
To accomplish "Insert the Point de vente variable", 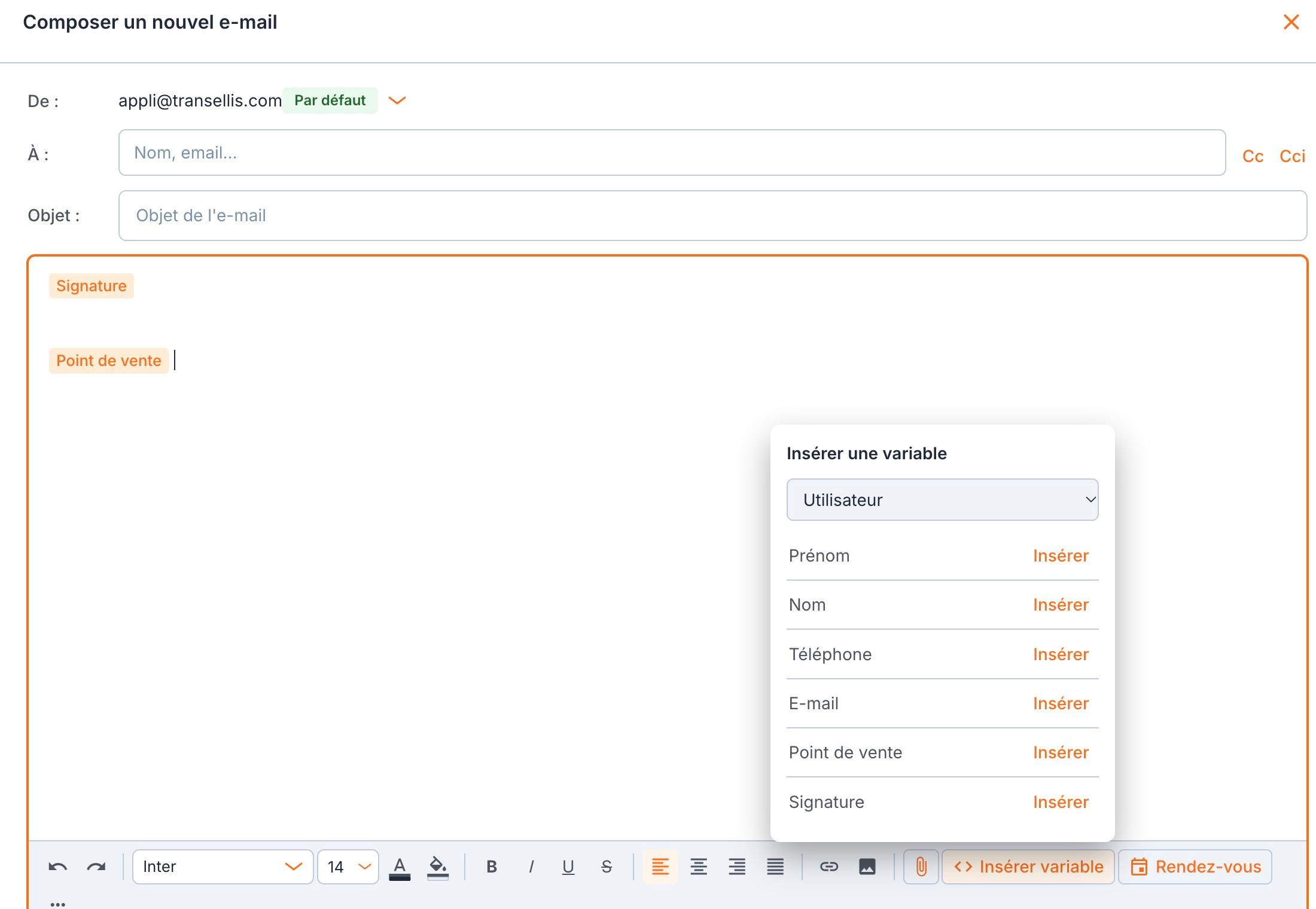I will [x=1061, y=752].
